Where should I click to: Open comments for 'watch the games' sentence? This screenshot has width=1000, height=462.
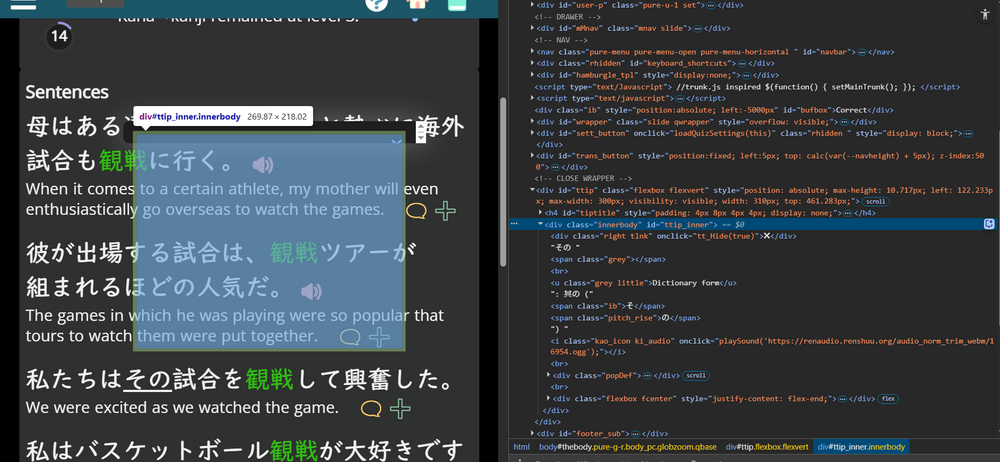416,211
